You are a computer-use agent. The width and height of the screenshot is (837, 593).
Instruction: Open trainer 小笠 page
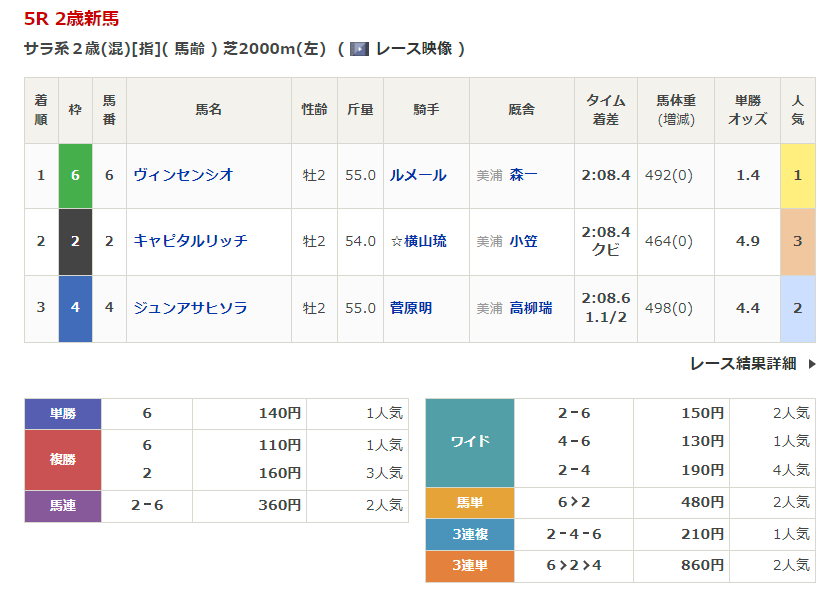pos(523,241)
